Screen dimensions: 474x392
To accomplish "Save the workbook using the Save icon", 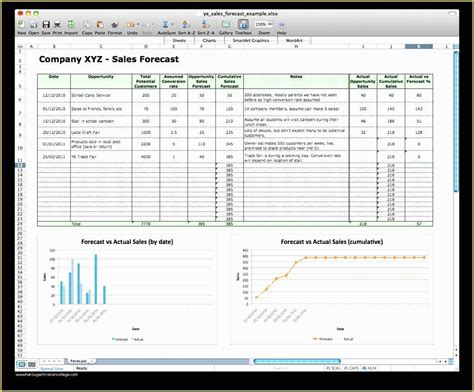I will (x=46, y=24).
